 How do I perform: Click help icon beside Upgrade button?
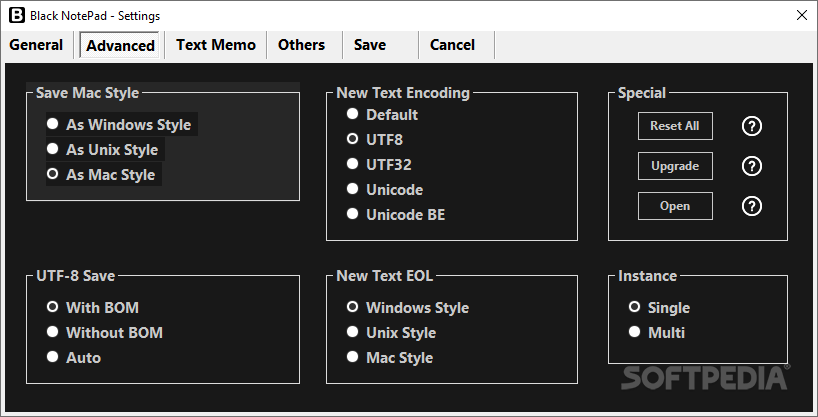pyautogui.click(x=752, y=166)
